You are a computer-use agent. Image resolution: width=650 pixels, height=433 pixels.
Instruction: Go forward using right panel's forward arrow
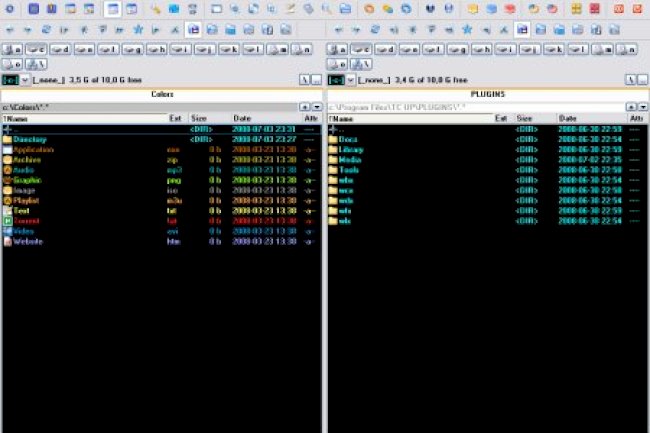pos(357,30)
